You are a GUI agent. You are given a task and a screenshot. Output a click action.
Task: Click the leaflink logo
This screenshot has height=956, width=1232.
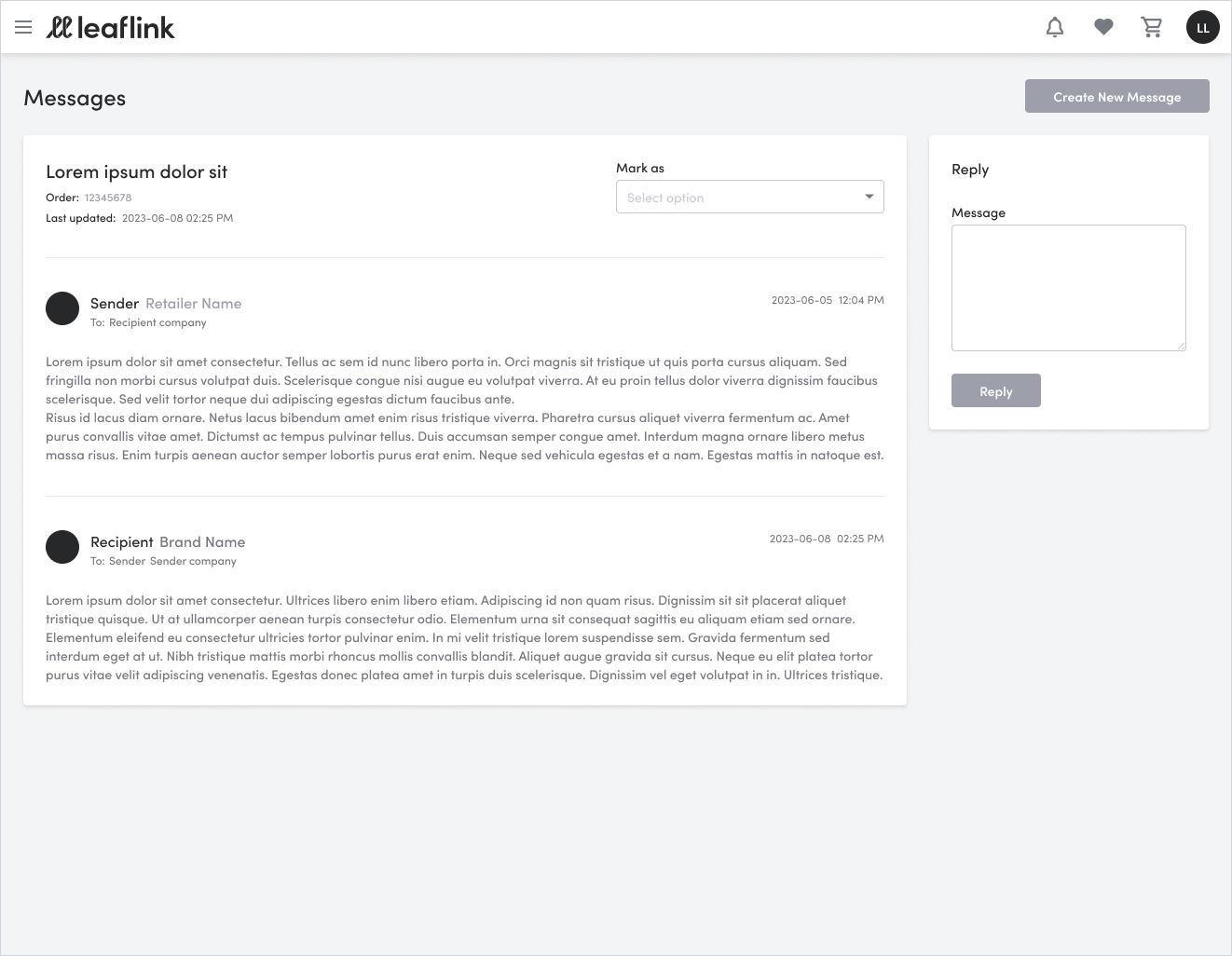[x=110, y=27]
